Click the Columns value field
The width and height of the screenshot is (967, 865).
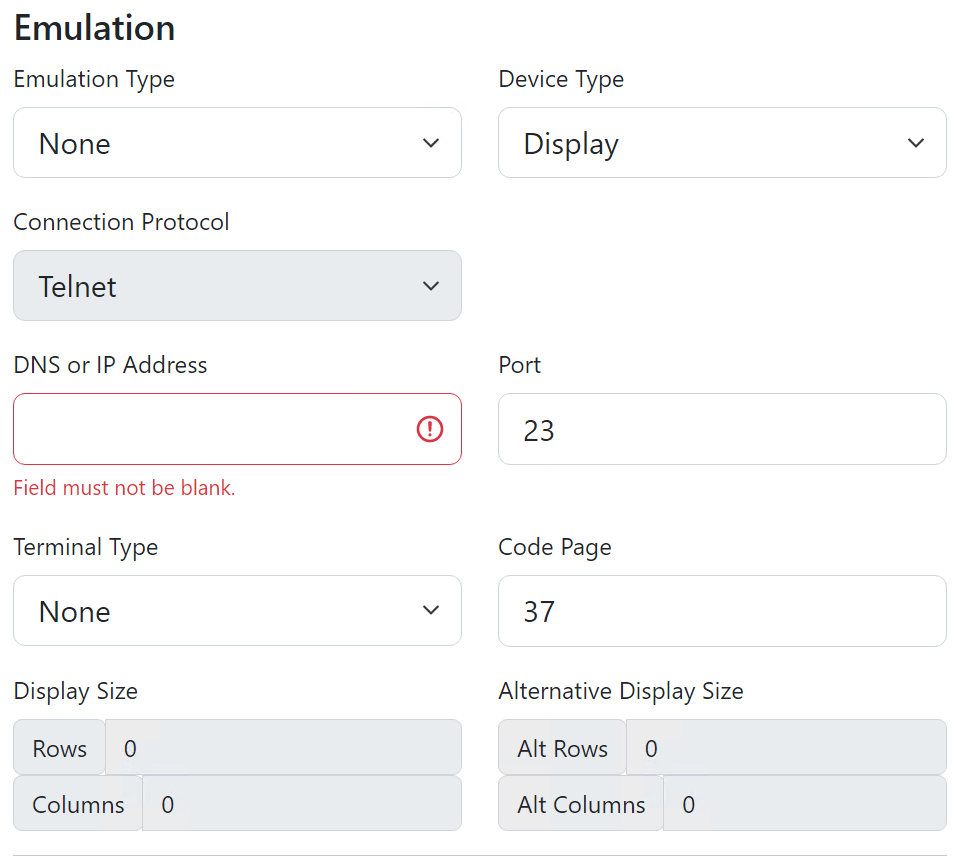click(x=301, y=804)
